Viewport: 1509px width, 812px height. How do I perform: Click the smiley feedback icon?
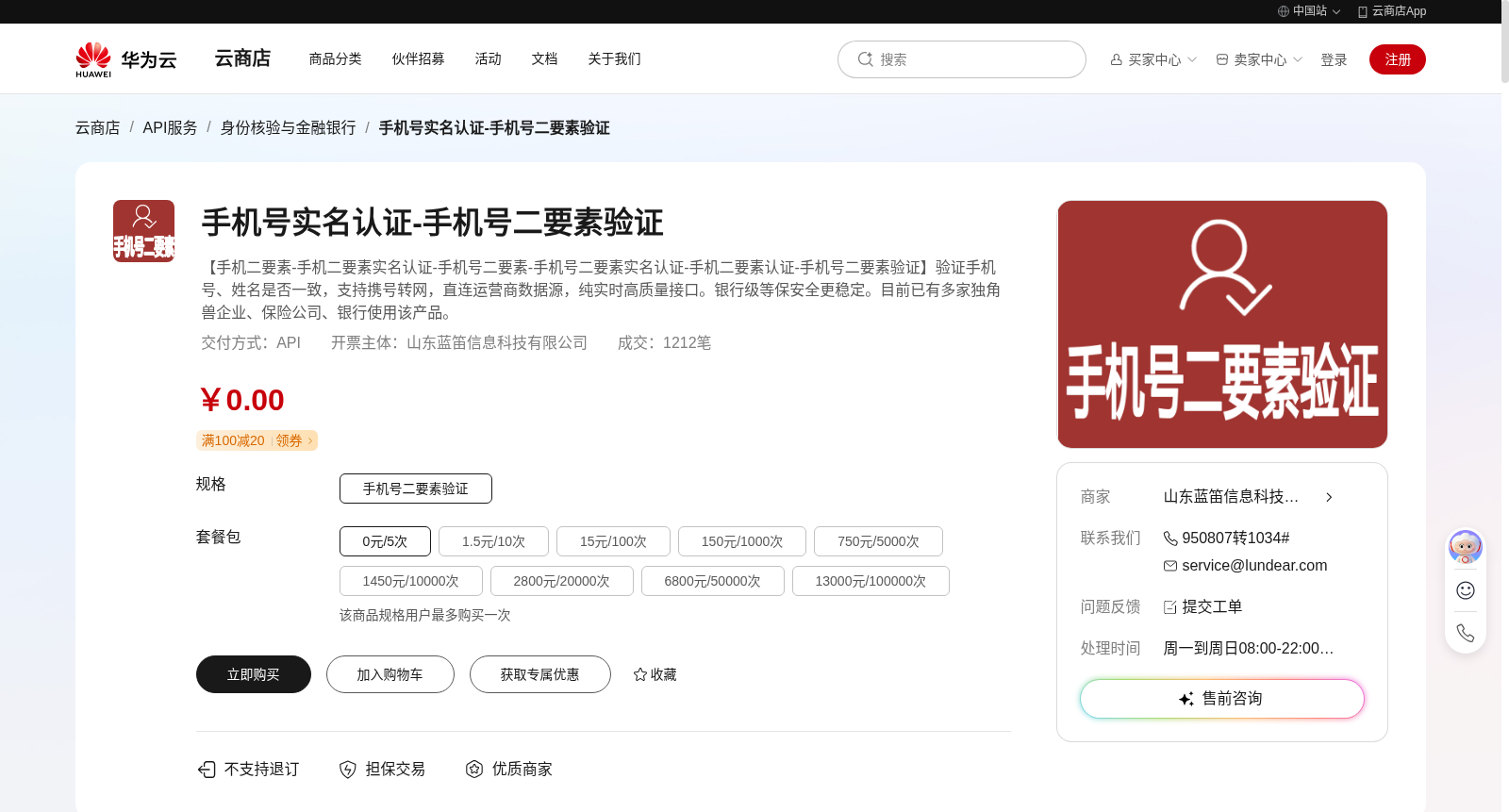(x=1466, y=590)
